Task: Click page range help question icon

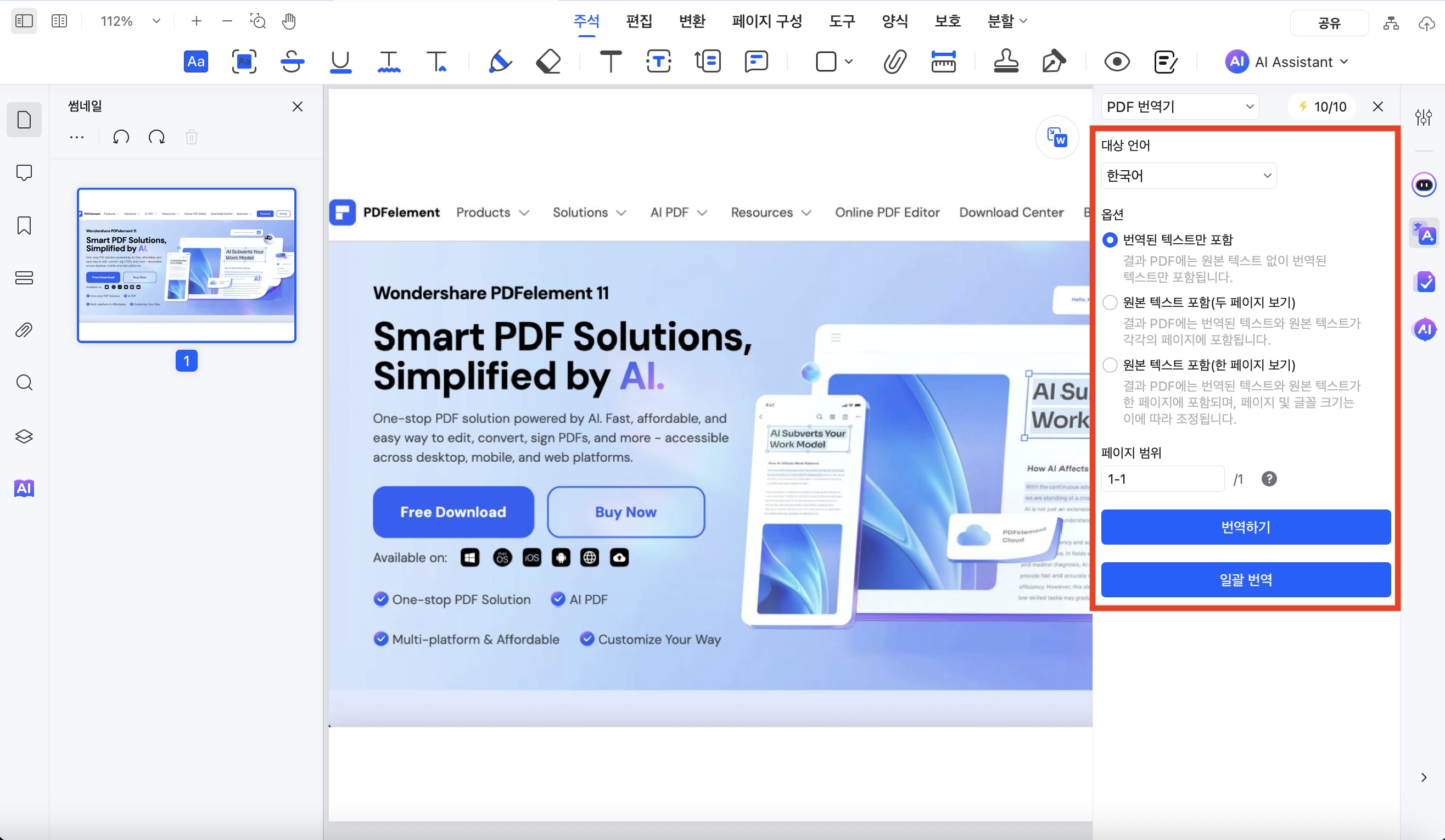Action: point(1269,479)
